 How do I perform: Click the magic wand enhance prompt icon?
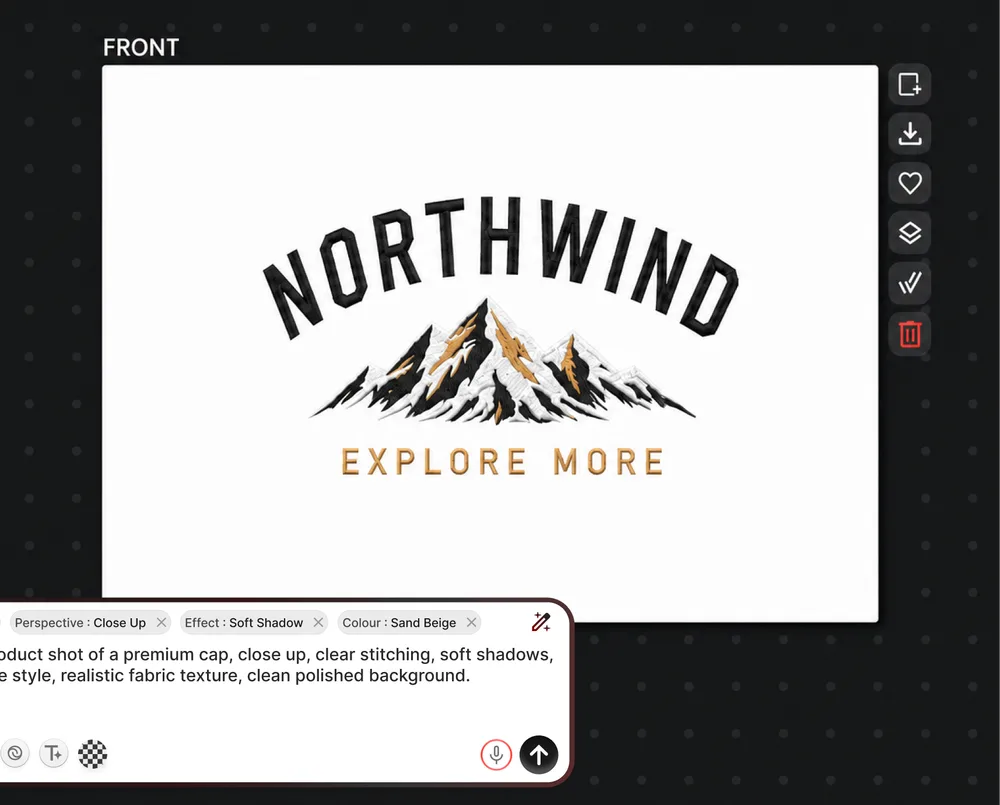click(541, 622)
